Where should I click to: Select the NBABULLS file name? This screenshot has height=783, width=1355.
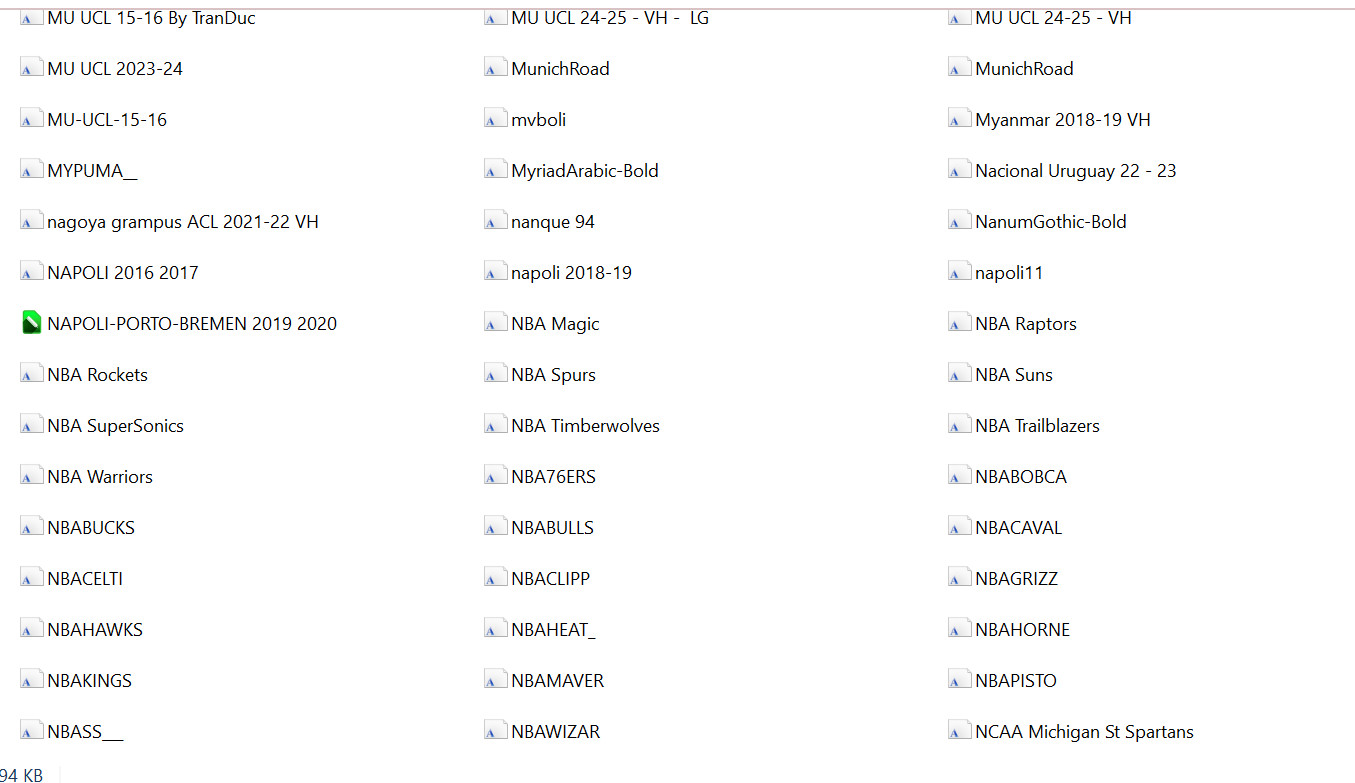552,527
